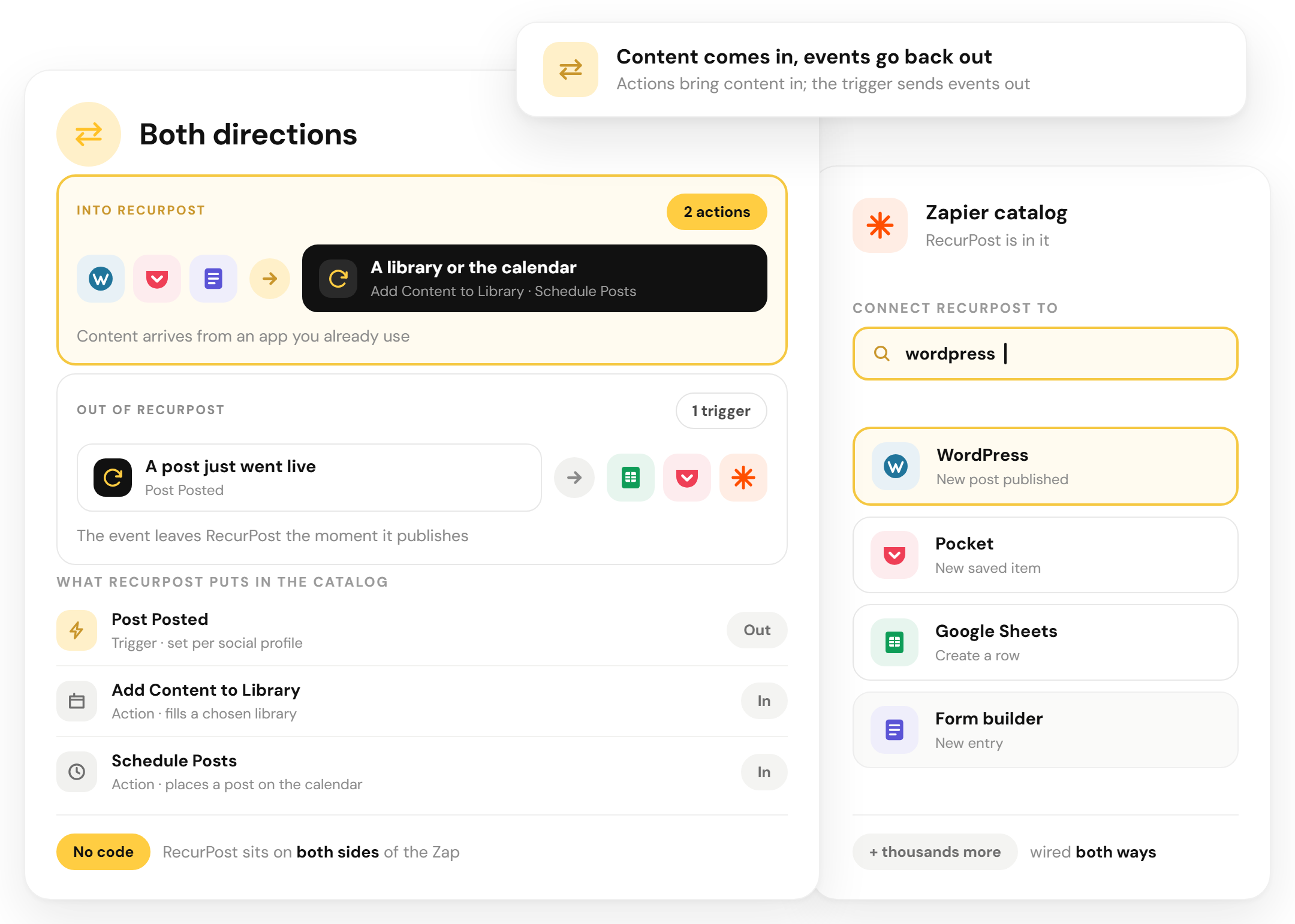Click the 2 actions badge
The width and height of the screenshot is (1295, 924).
click(717, 212)
